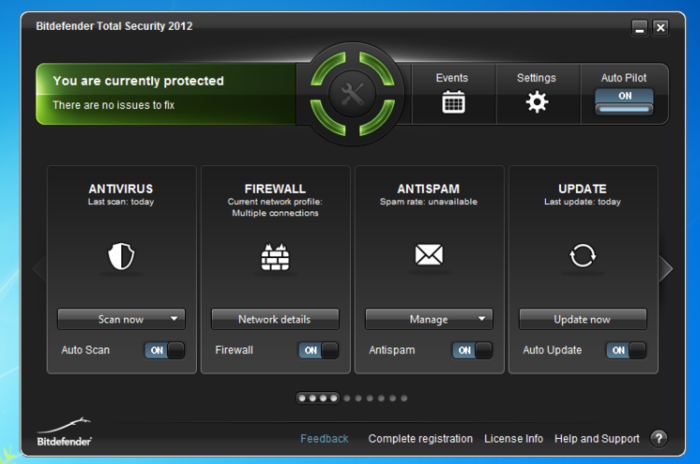Click the central wrench tools icon
Viewport: 700px width, 464px height.
point(352,96)
